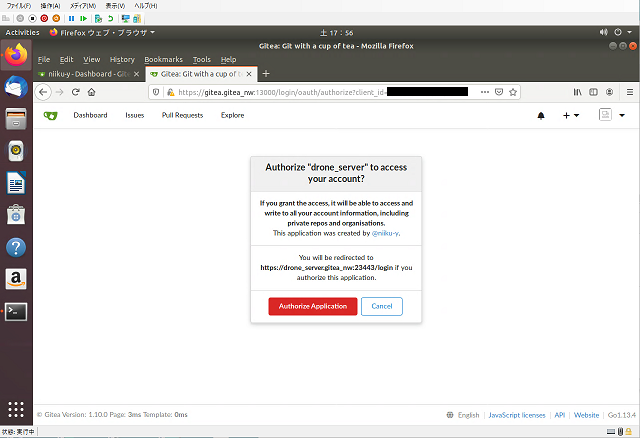640x438 pixels.
Task: Open the clock showing 17:56
Action: click(x=336, y=33)
